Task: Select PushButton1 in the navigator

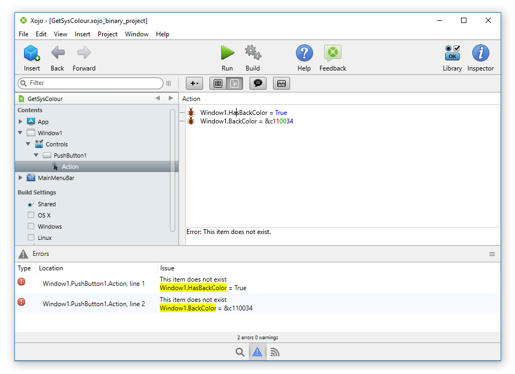Action: (x=70, y=155)
